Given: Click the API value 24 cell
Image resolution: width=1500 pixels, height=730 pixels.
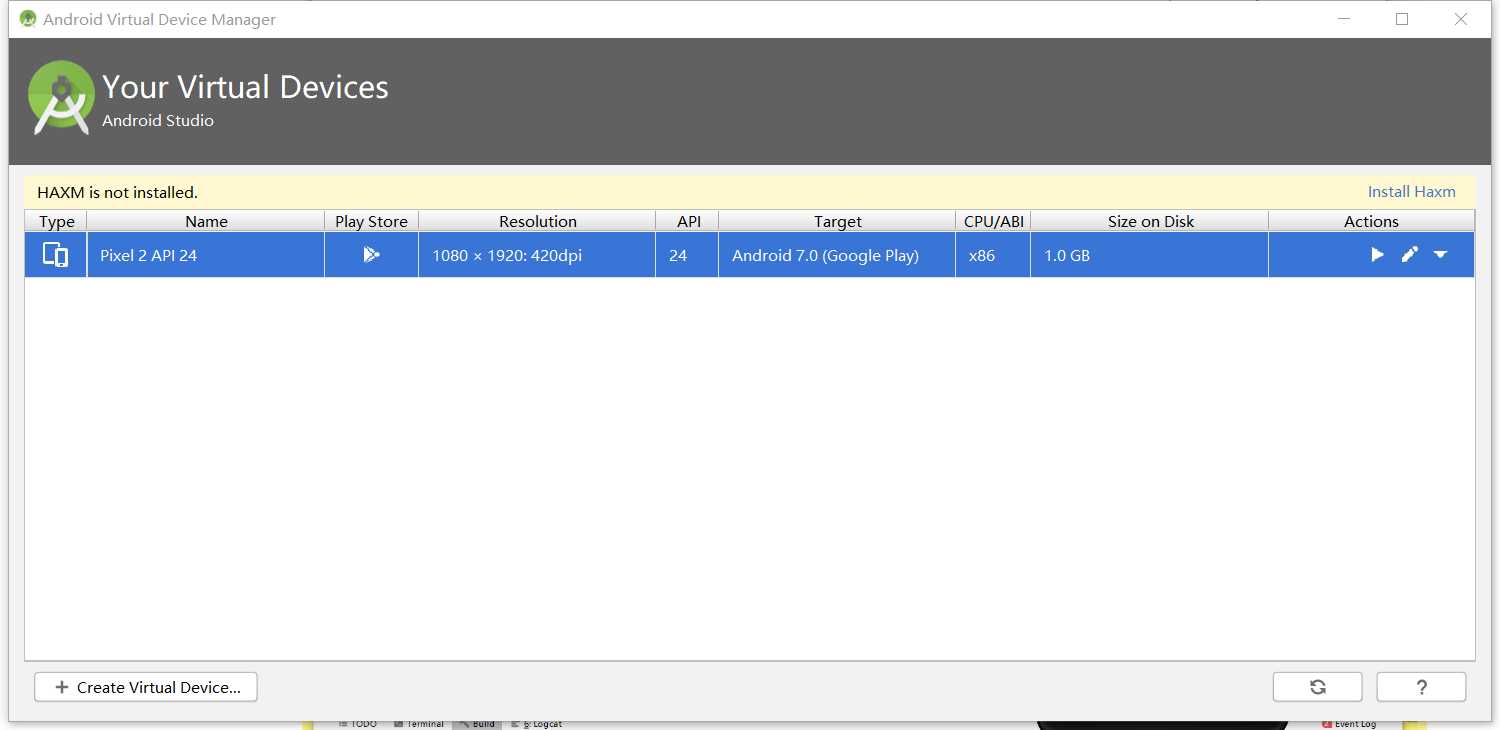Looking at the screenshot, I should (687, 255).
